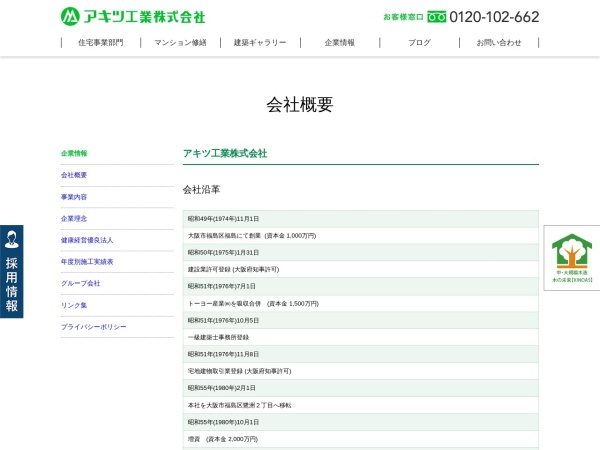Select the 本社を大阪市福島区鷺洲 移転 row
The image size is (600, 450).
coord(361,405)
